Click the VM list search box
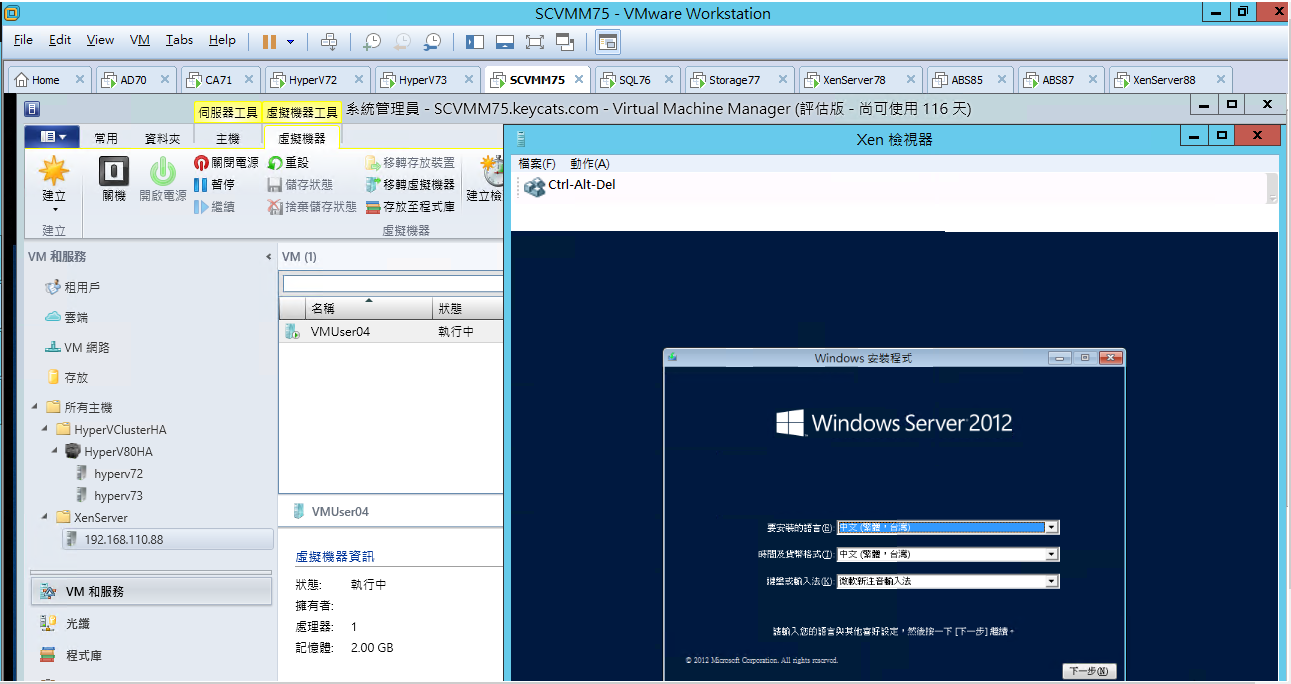Viewport: 1291px width, 684px height. click(393, 284)
